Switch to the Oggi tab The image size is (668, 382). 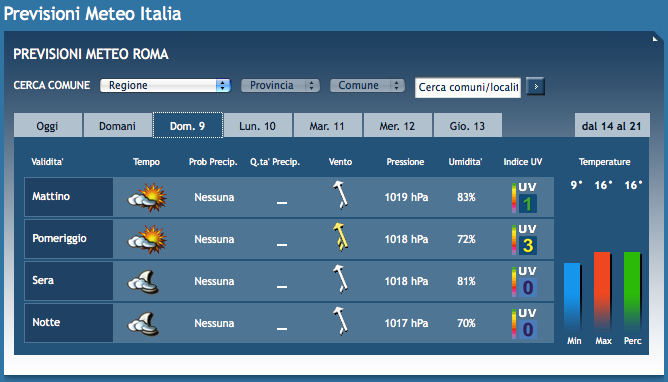click(48, 125)
